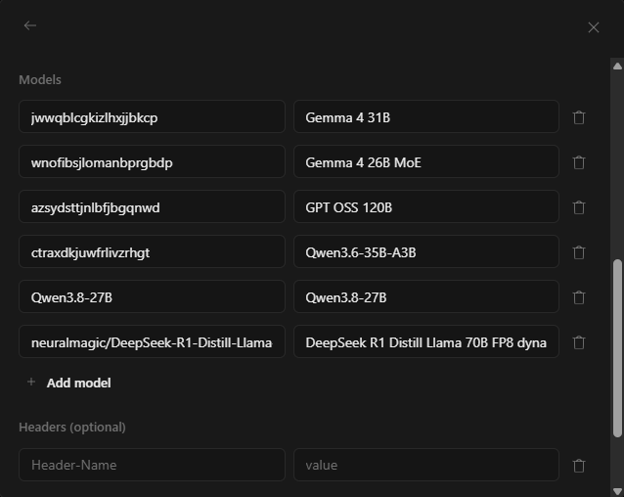624x497 pixels.
Task: Delete the Qwen3.8-27B model row
Action: click(579, 297)
